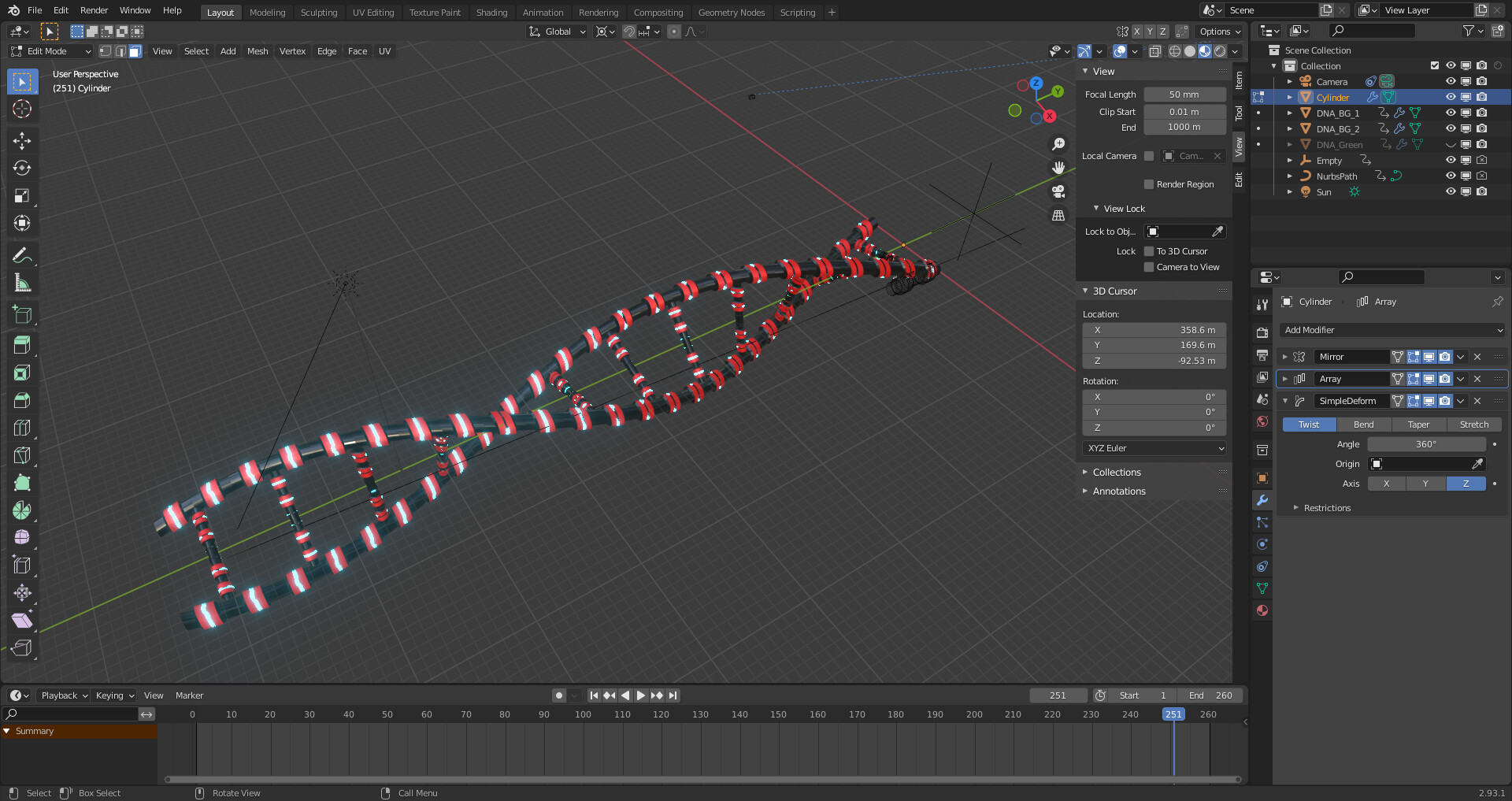Select the Rotate tool in the toolbar
The width and height of the screenshot is (1512, 801).
click(x=22, y=169)
